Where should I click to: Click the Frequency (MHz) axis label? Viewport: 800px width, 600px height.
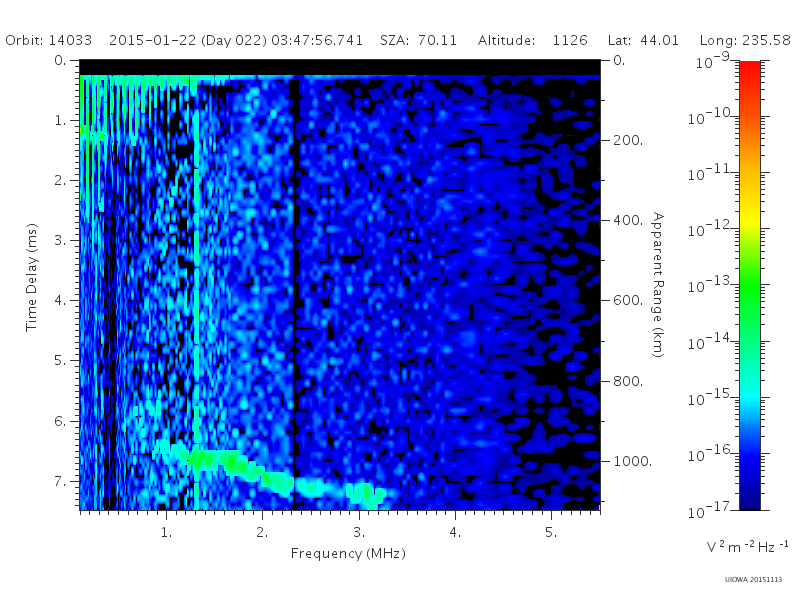[348, 554]
